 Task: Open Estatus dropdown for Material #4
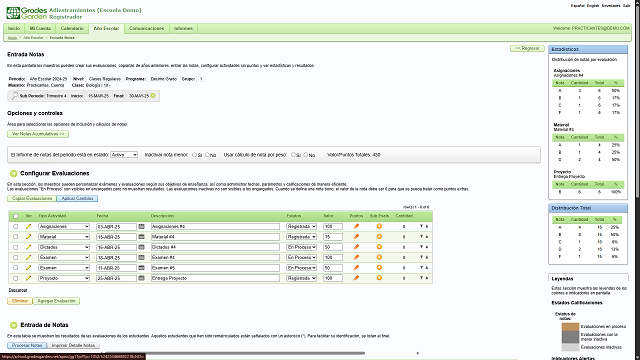[x=302, y=237]
